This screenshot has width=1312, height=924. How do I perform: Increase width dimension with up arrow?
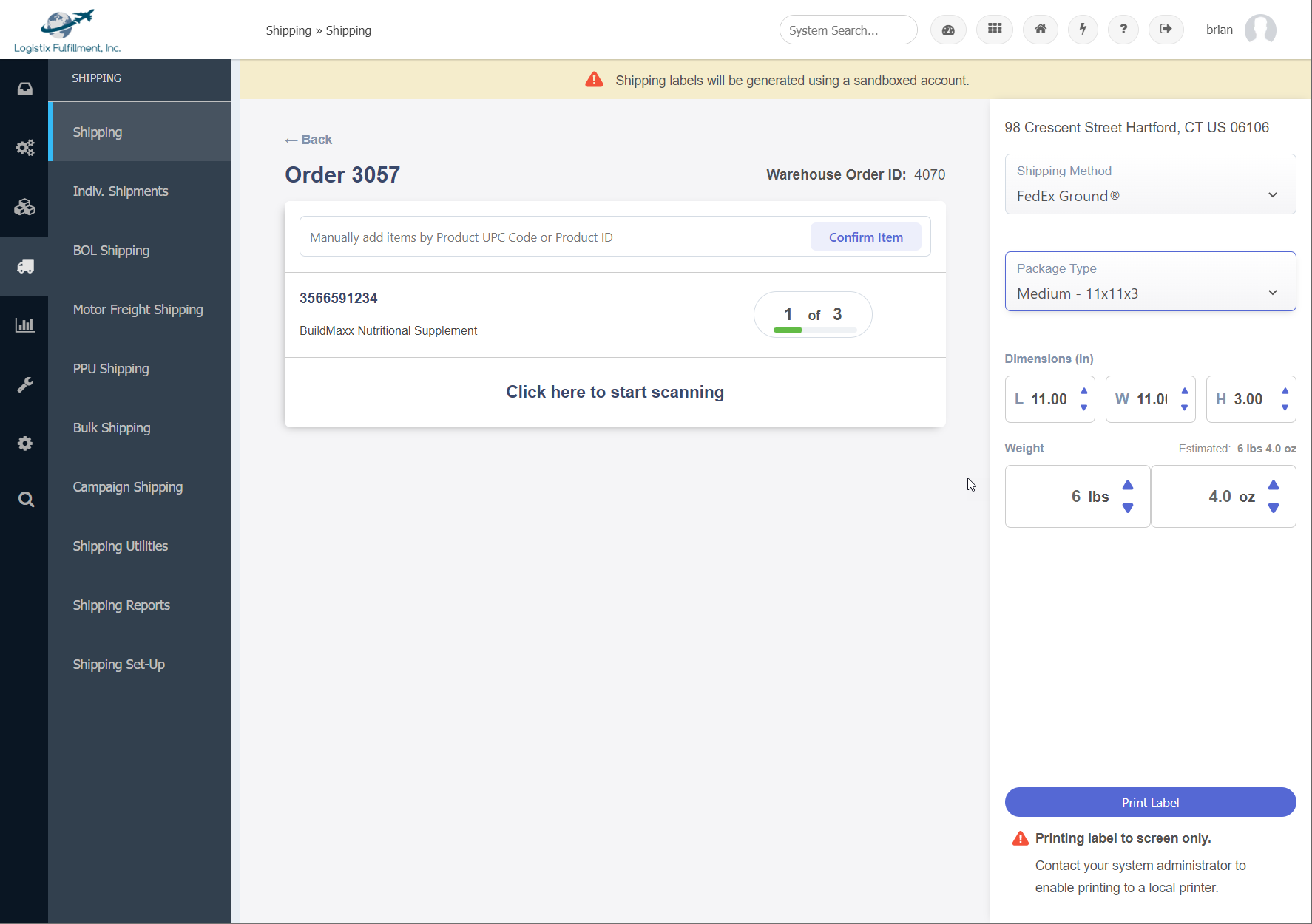[x=1185, y=391]
